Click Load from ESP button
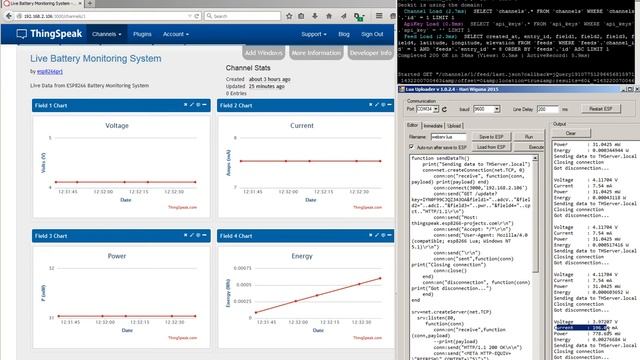Viewport: 640px width, 360px height. 491,147
